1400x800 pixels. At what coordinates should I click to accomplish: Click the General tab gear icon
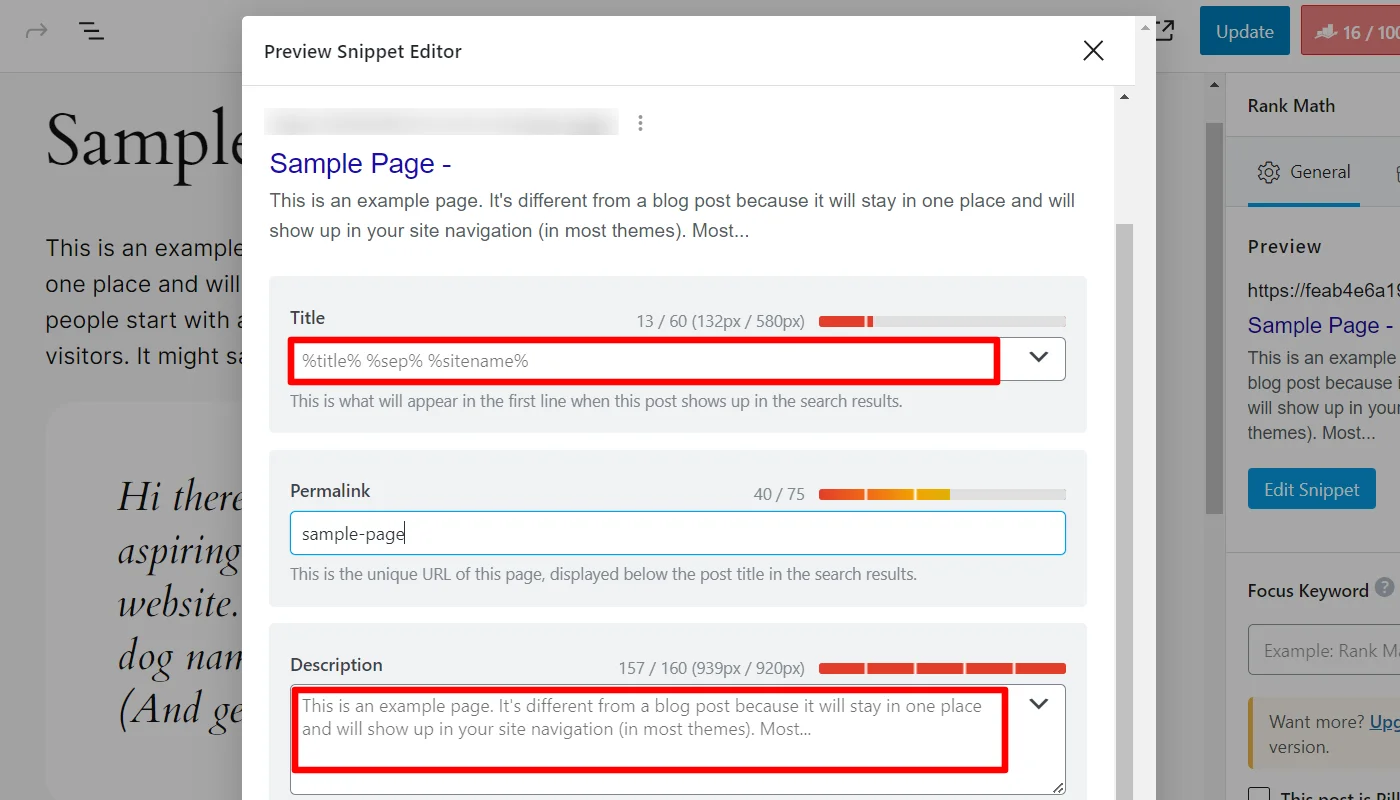pos(1269,172)
